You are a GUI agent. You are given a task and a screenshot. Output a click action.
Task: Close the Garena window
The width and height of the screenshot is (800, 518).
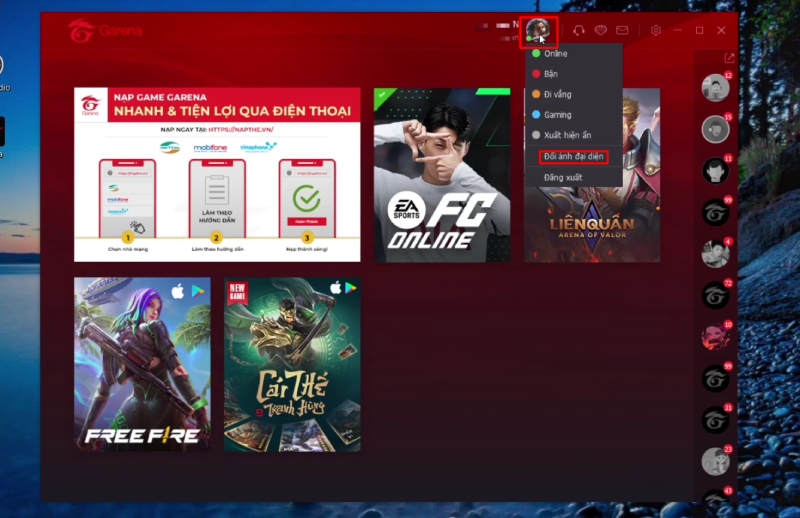(721, 31)
